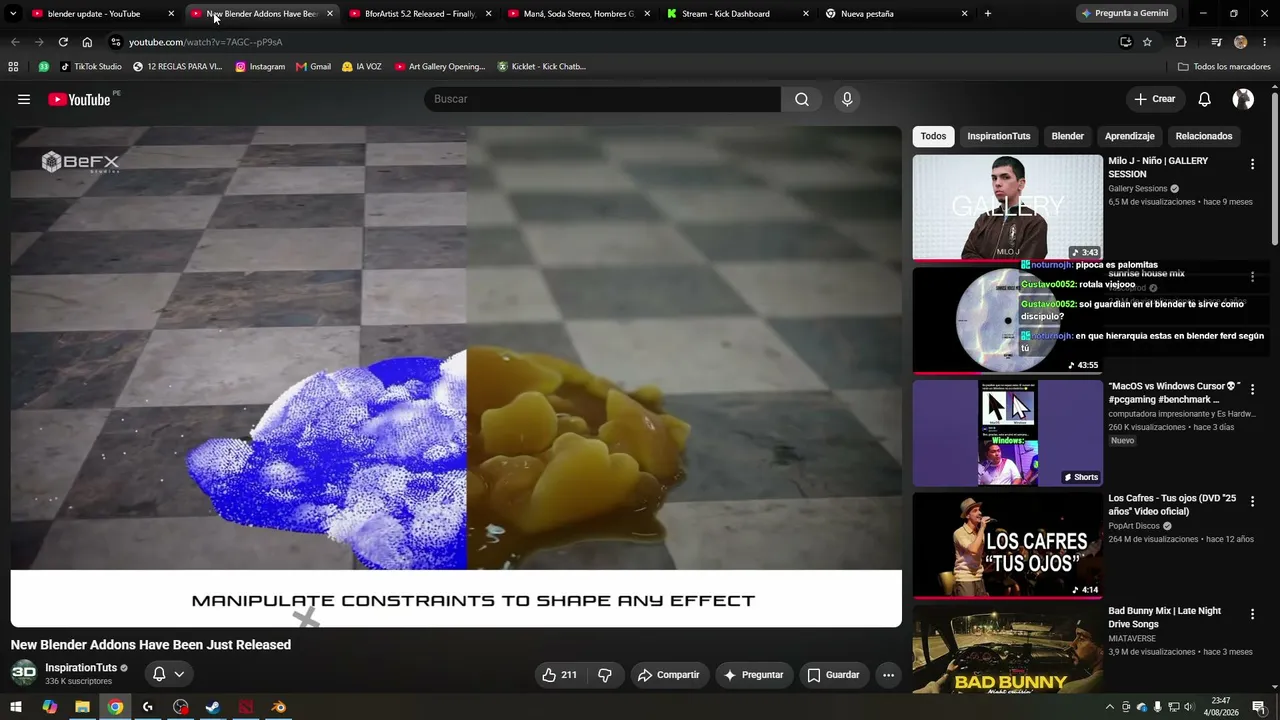Open Windows Start menu
This screenshot has width=1280, height=720.
[16, 707]
